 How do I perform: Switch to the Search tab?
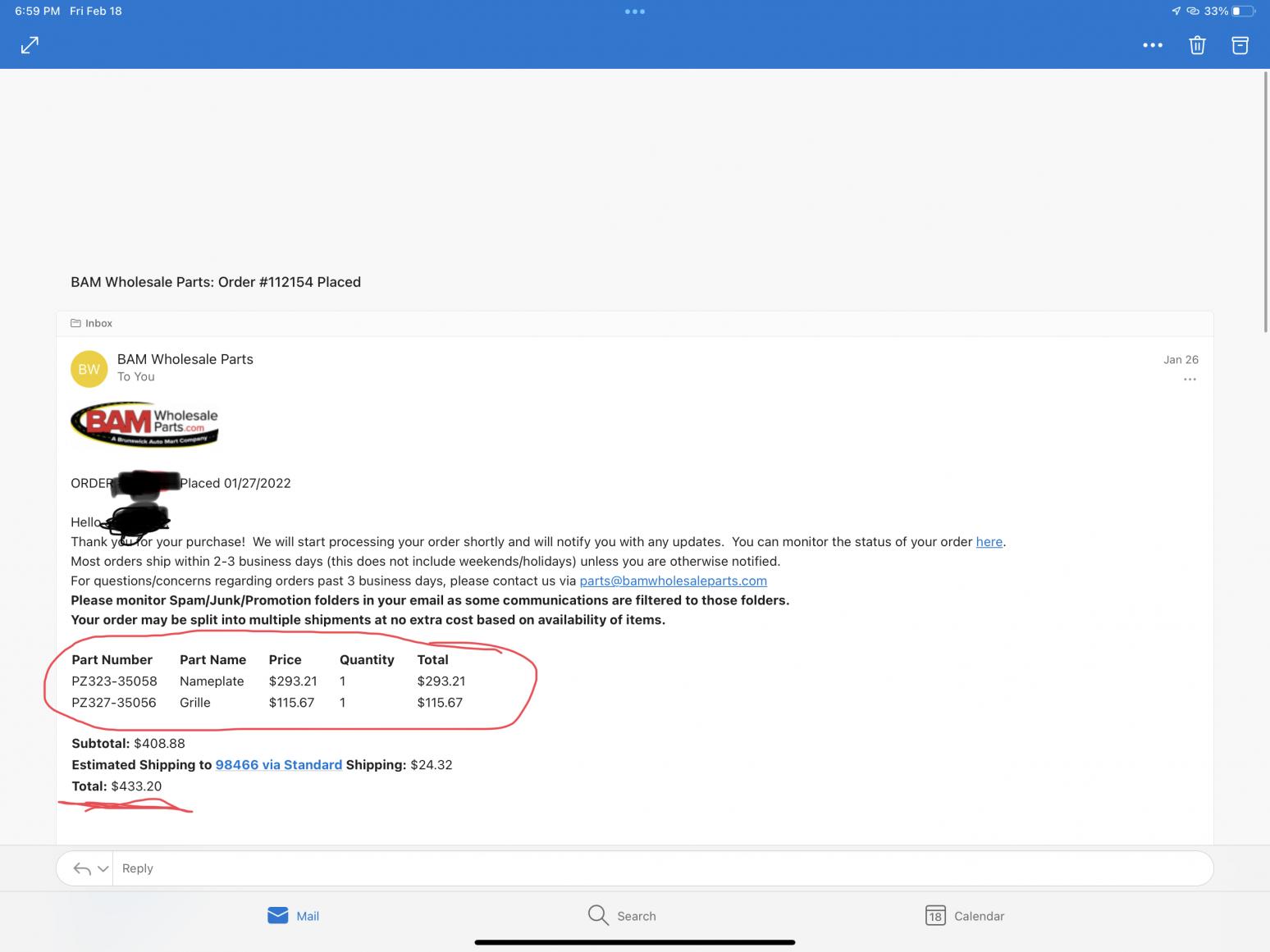point(622,916)
